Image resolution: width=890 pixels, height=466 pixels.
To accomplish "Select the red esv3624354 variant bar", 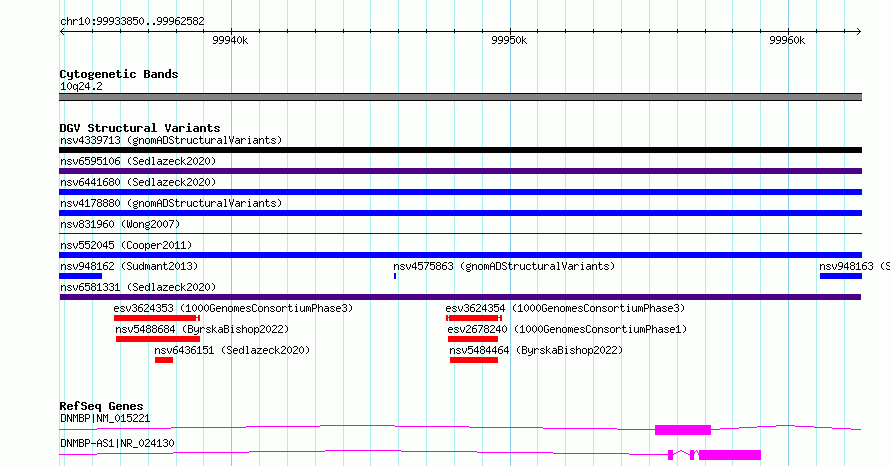I will pos(474,318).
